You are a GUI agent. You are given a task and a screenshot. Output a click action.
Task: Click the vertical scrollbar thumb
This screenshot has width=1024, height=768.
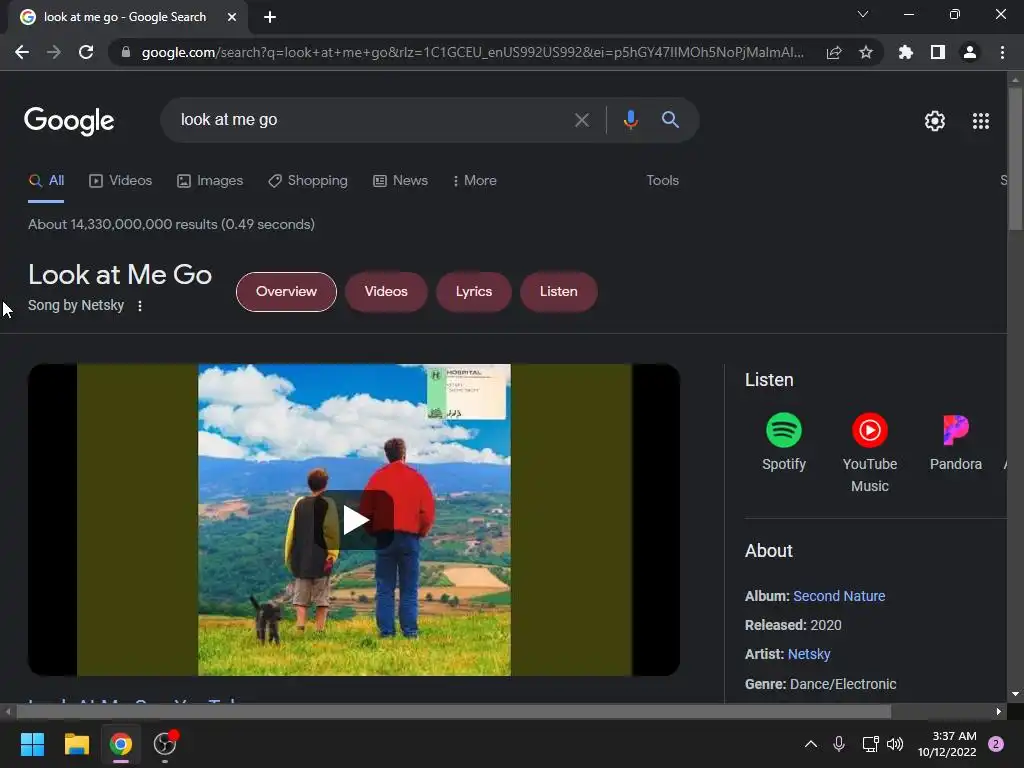1015,159
